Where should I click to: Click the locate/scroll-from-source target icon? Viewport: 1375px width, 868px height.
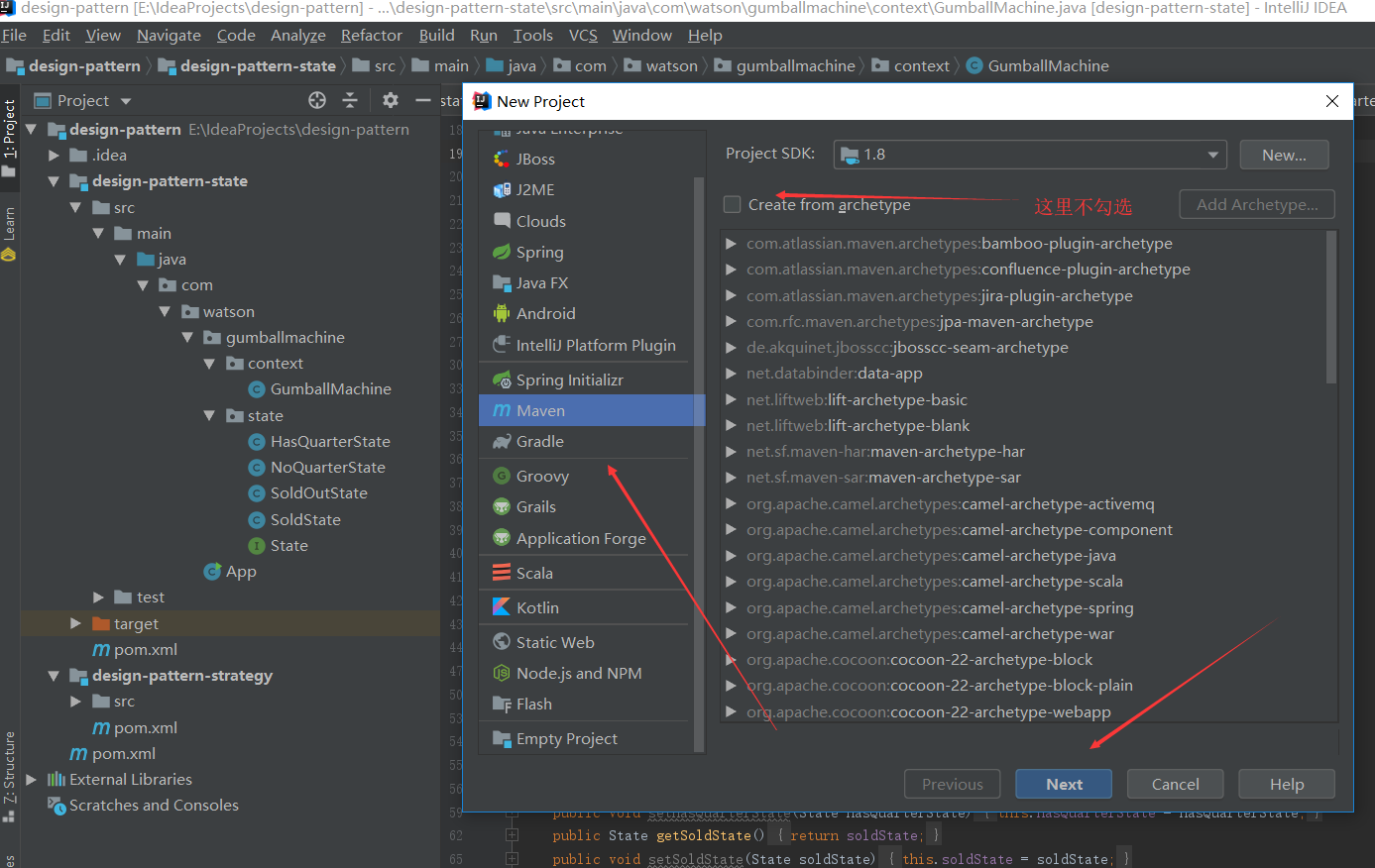click(x=317, y=100)
